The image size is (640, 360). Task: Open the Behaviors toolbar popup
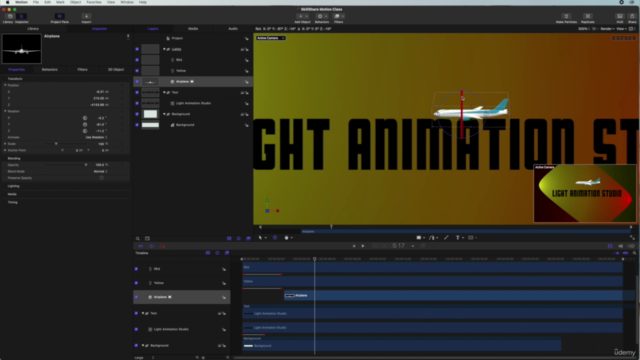tap(322, 17)
